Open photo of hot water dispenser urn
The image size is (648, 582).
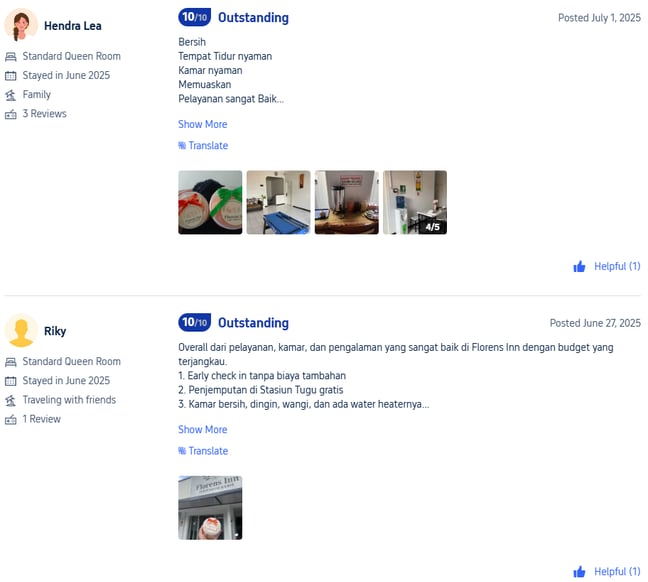(x=347, y=203)
